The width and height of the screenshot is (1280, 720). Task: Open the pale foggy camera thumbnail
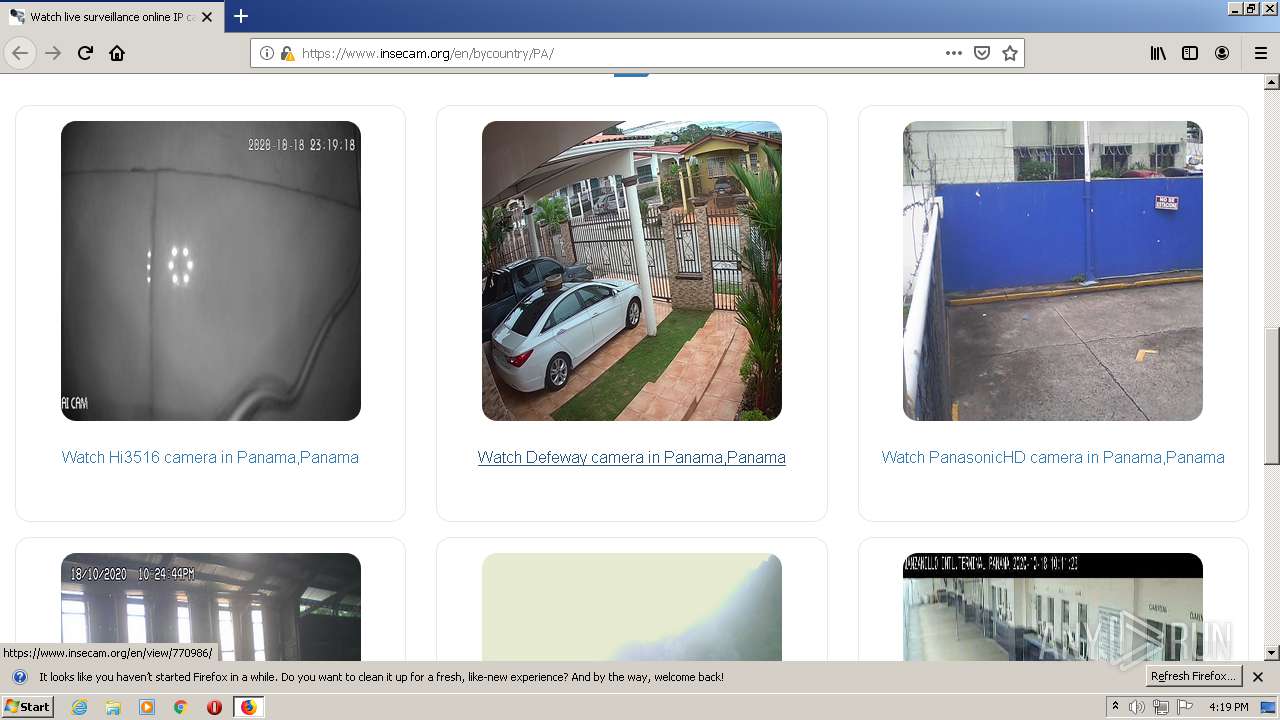pos(632,607)
